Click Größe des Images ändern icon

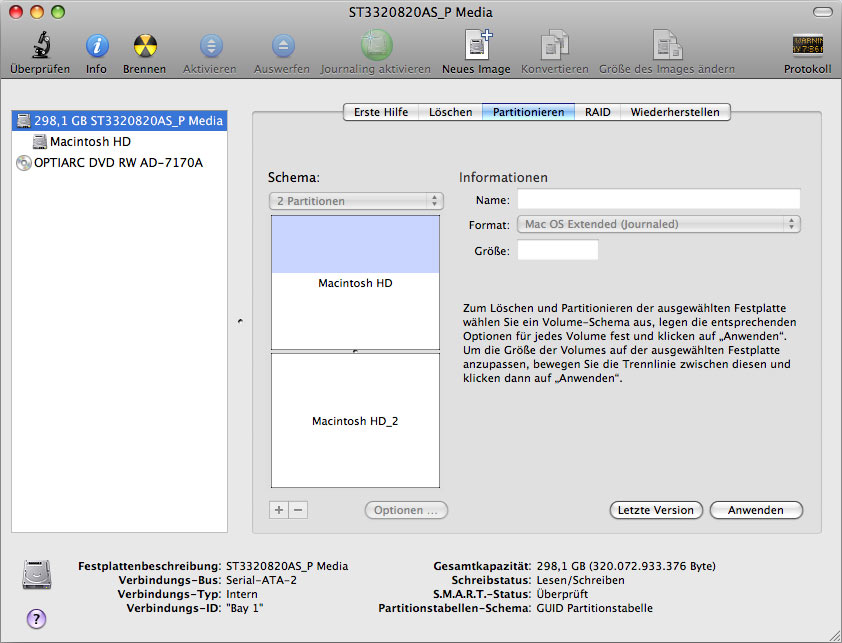[x=667, y=45]
